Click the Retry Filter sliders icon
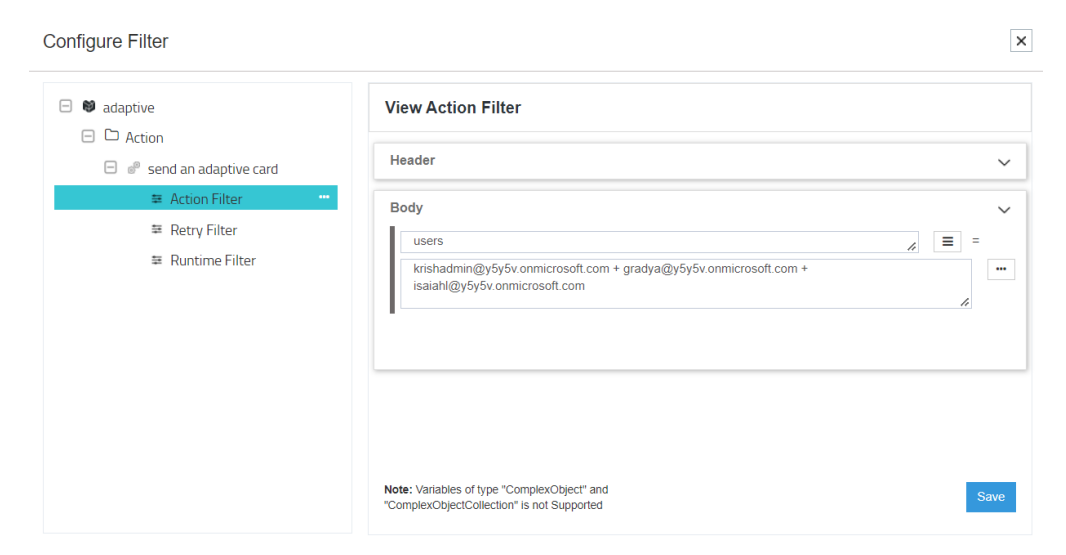 pyautogui.click(x=157, y=230)
